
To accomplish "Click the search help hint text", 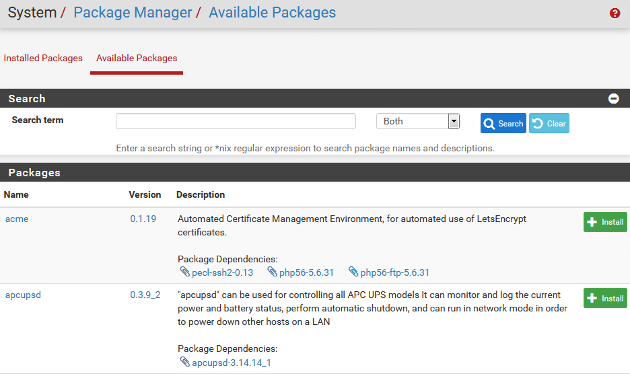I will [x=305, y=148].
